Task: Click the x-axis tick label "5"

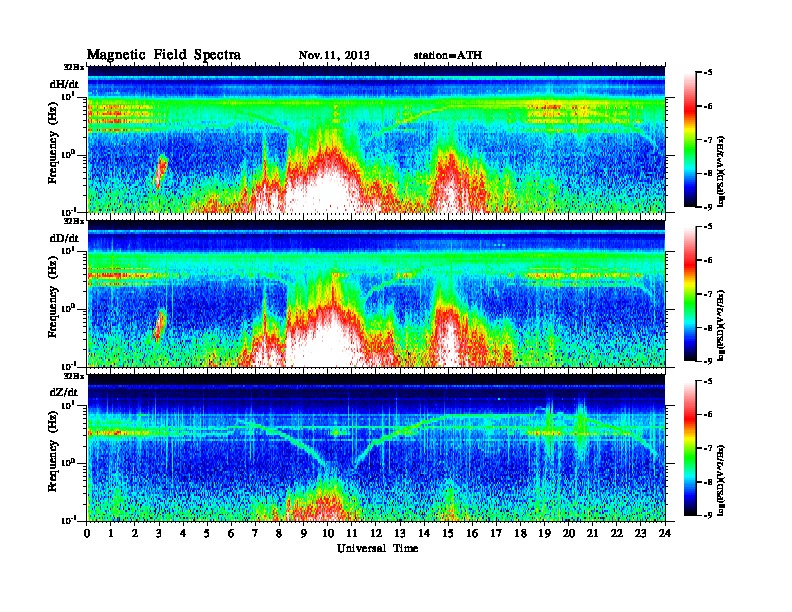Action: (207, 533)
